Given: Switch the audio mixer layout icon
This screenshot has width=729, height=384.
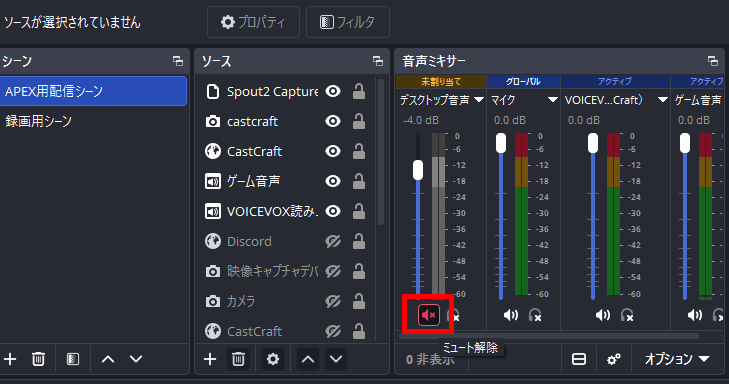Looking at the screenshot, I should point(579,359).
